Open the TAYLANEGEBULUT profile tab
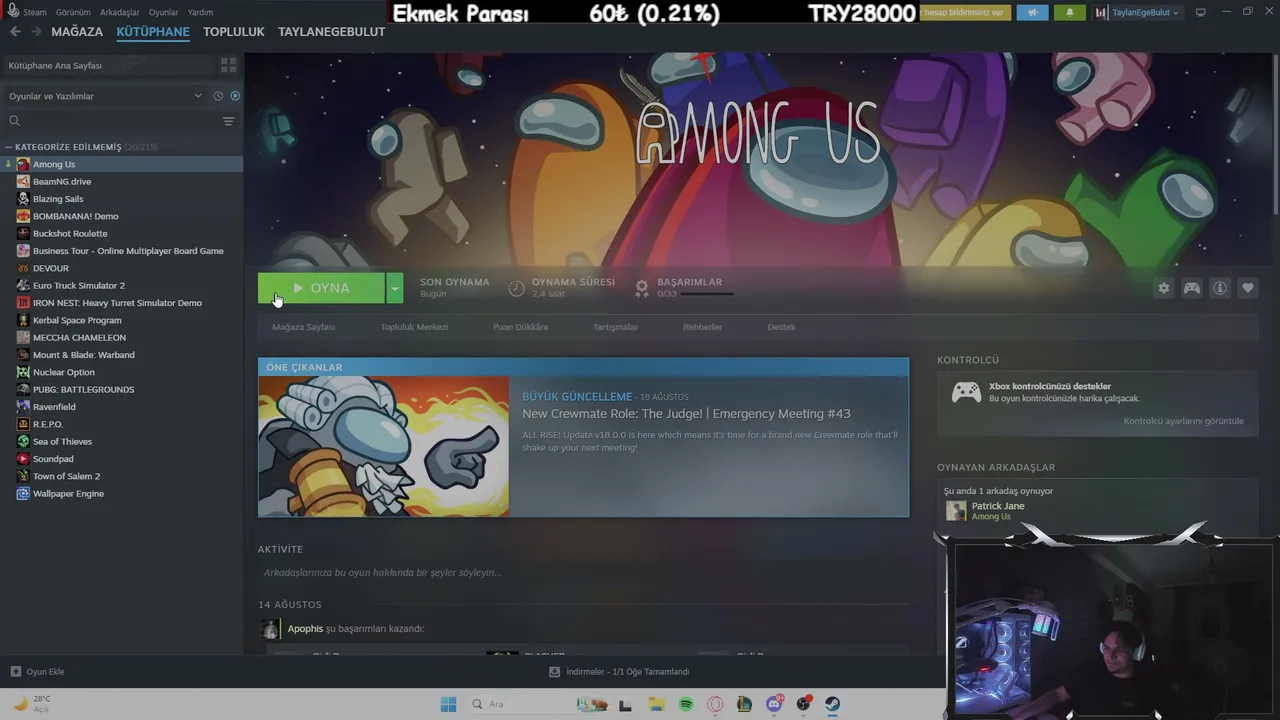 (332, 32)
